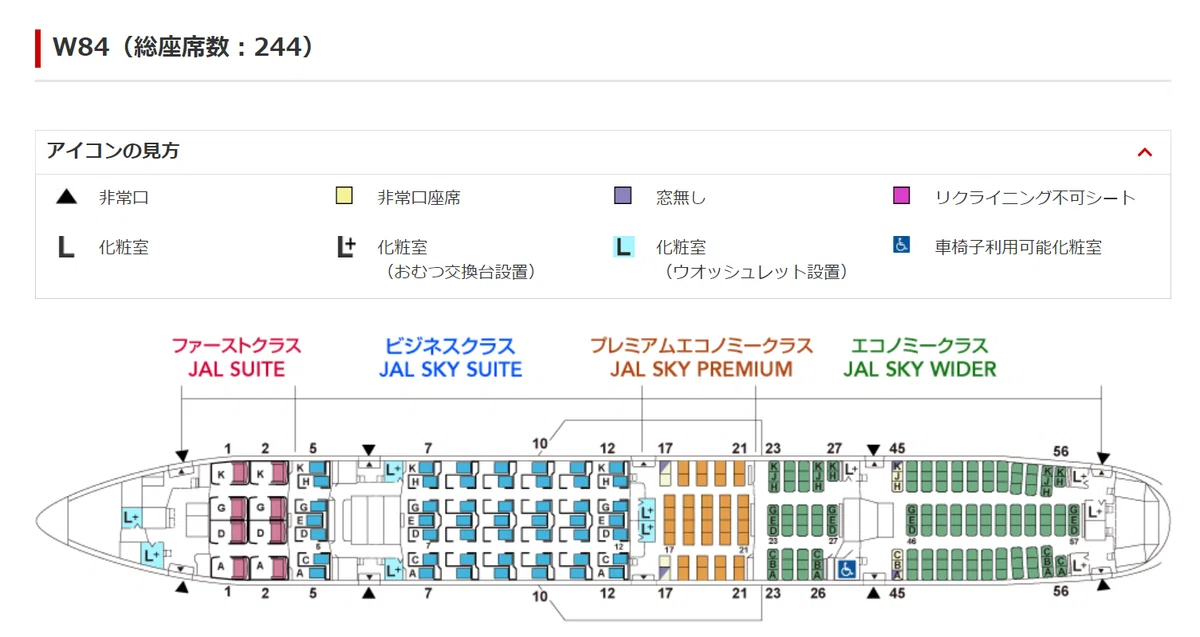The width and height of the screenshot is (1200, 637).
Task: Click the yellow 非常口座席 legend swatch
Action: point(344,195)
